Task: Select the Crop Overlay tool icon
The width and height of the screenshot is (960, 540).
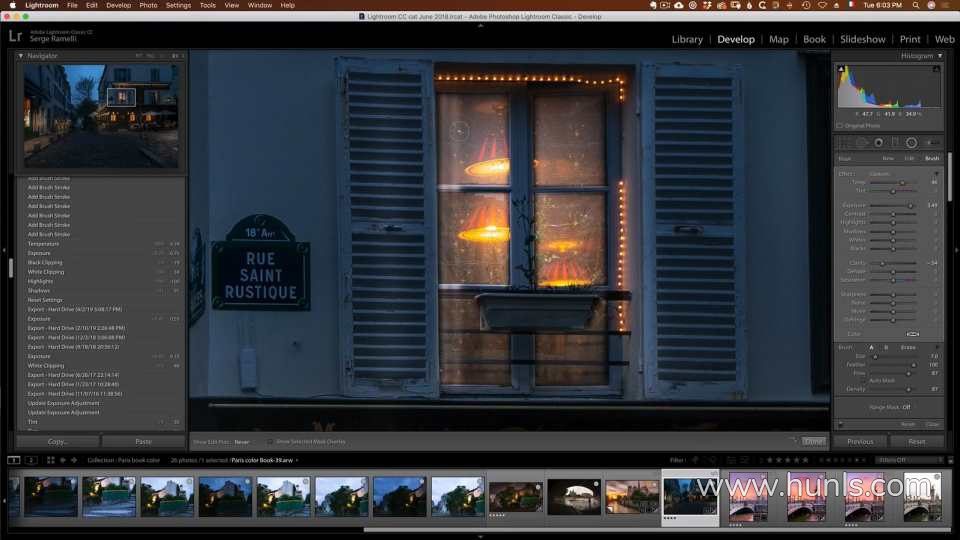Action: tap(844, 143)
